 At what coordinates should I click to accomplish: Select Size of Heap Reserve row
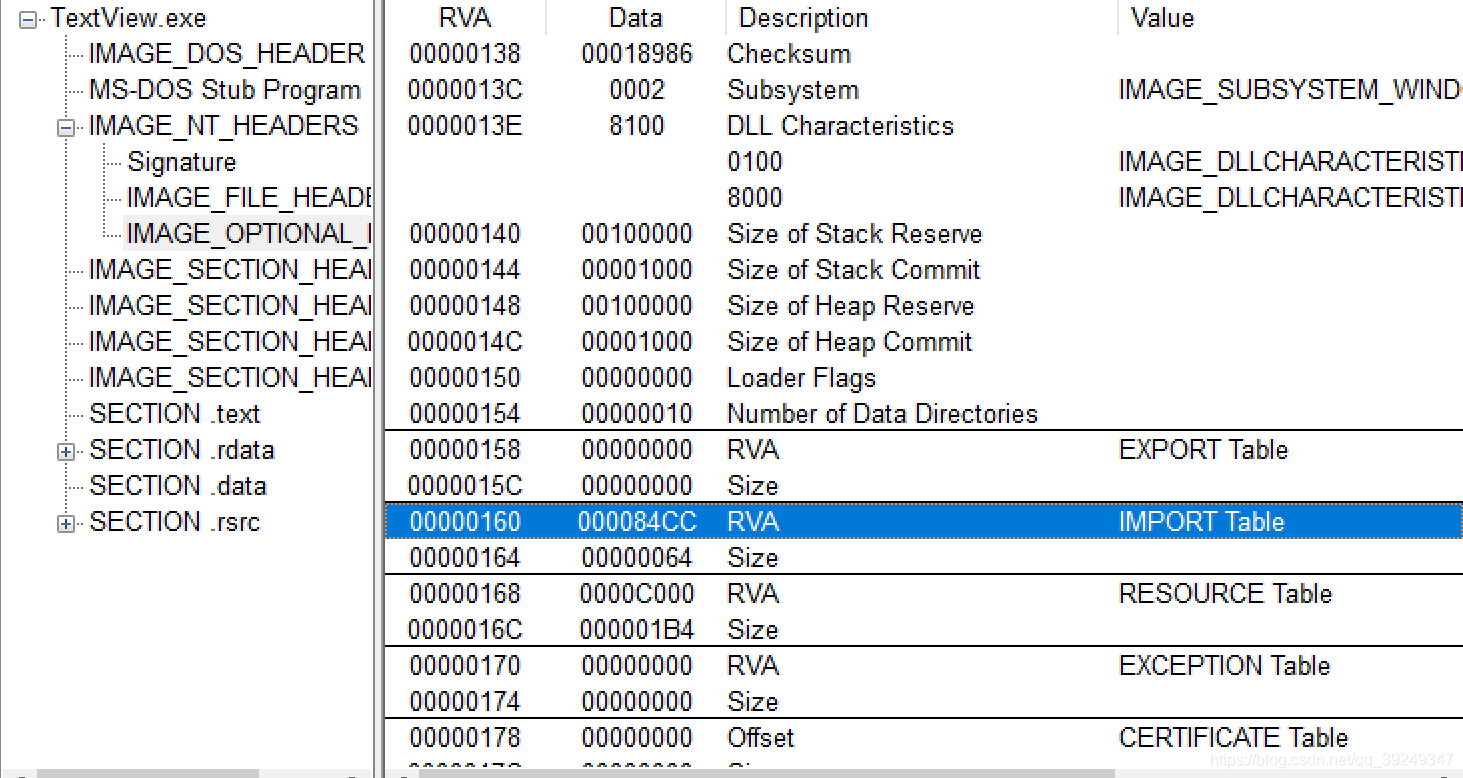pos(923,306)
